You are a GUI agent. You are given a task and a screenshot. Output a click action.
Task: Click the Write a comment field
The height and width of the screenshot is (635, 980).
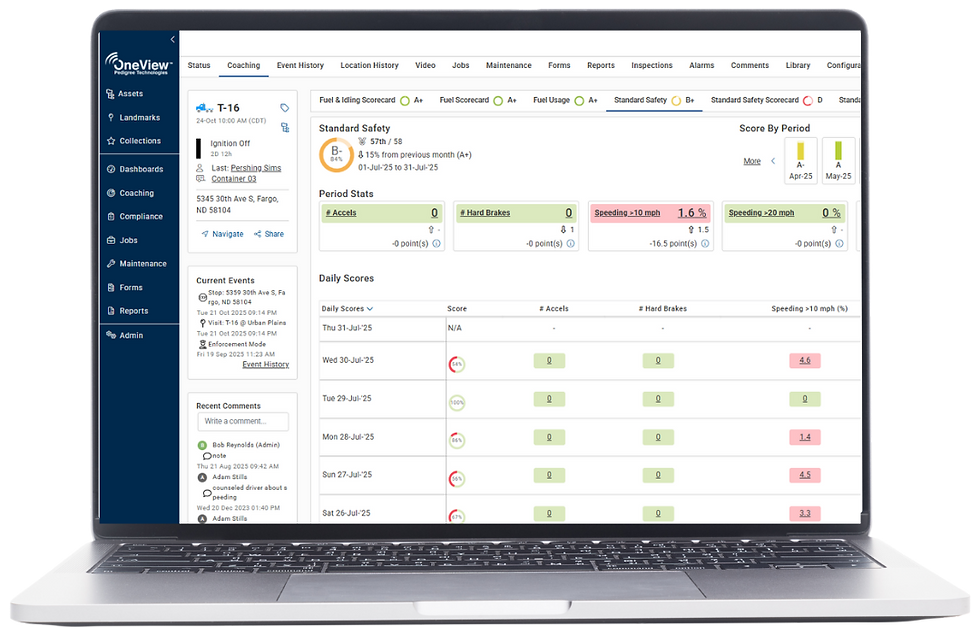[x=242, y=421]
